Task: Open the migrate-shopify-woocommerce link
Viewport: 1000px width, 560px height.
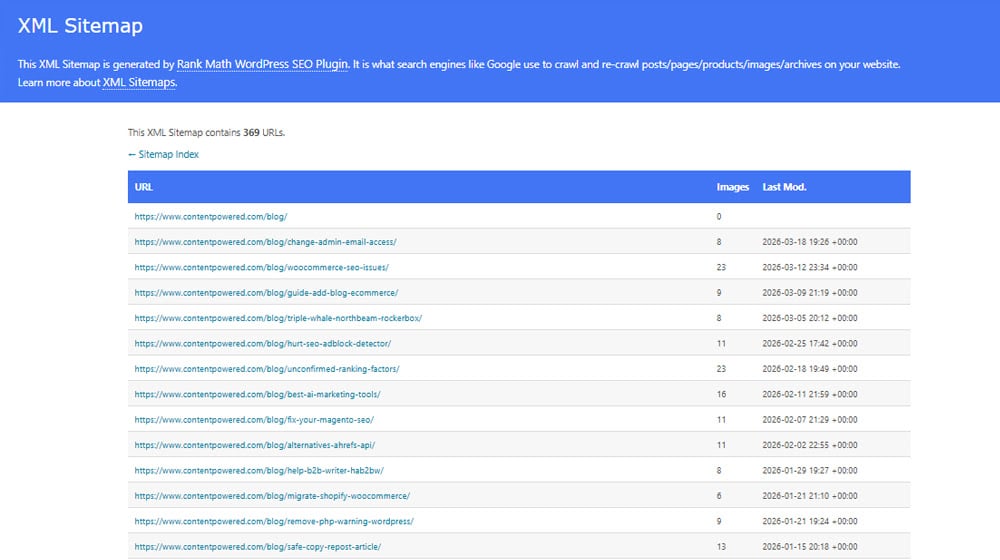Action: point(272,496)
